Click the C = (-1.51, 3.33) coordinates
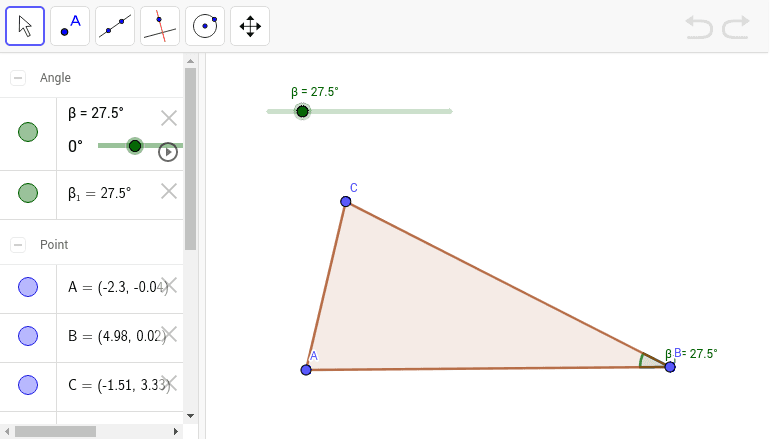The image size is (770, 441). click(x=119, y=385)
